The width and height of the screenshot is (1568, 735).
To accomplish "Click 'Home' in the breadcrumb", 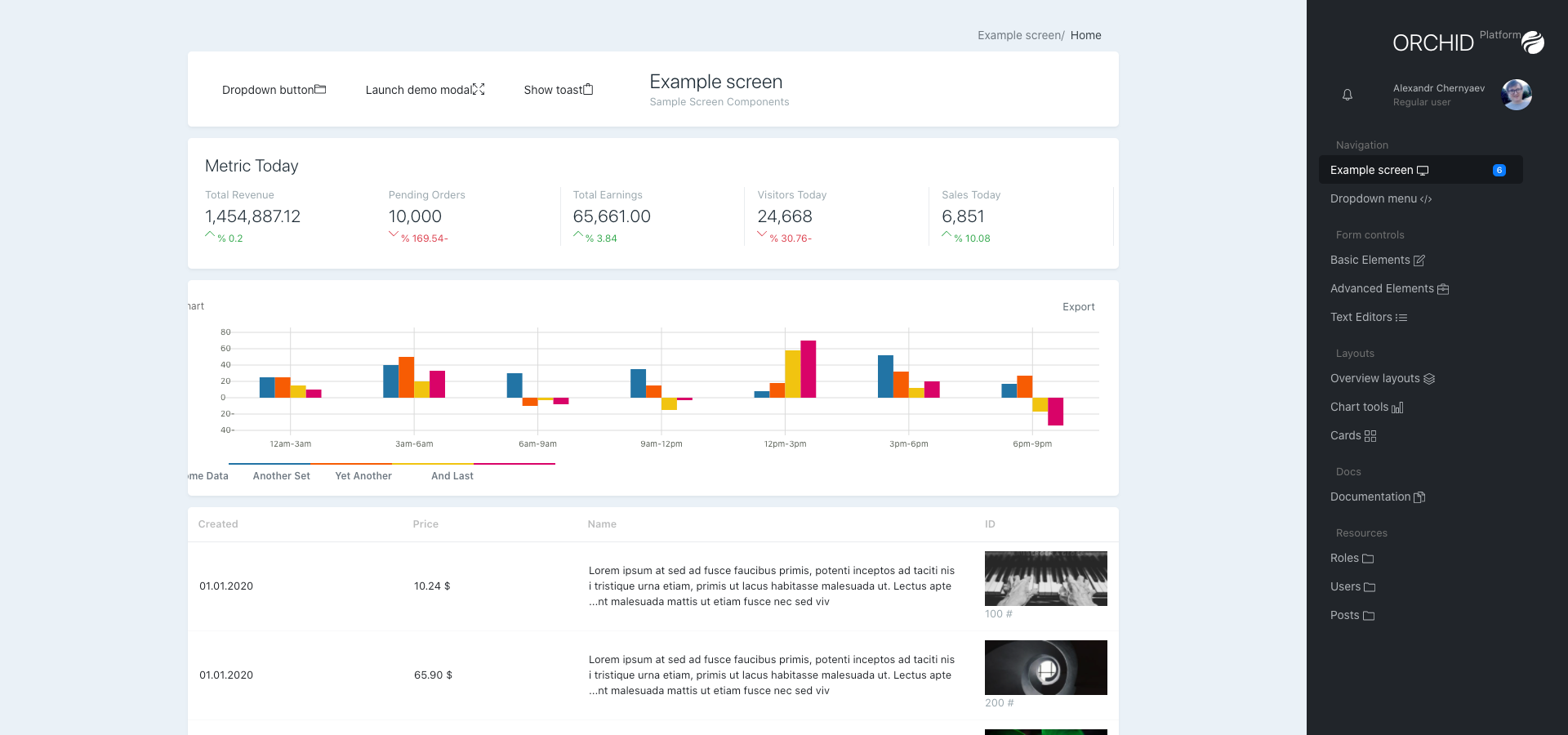I will pyautogui.click(x=1085, y=35).
